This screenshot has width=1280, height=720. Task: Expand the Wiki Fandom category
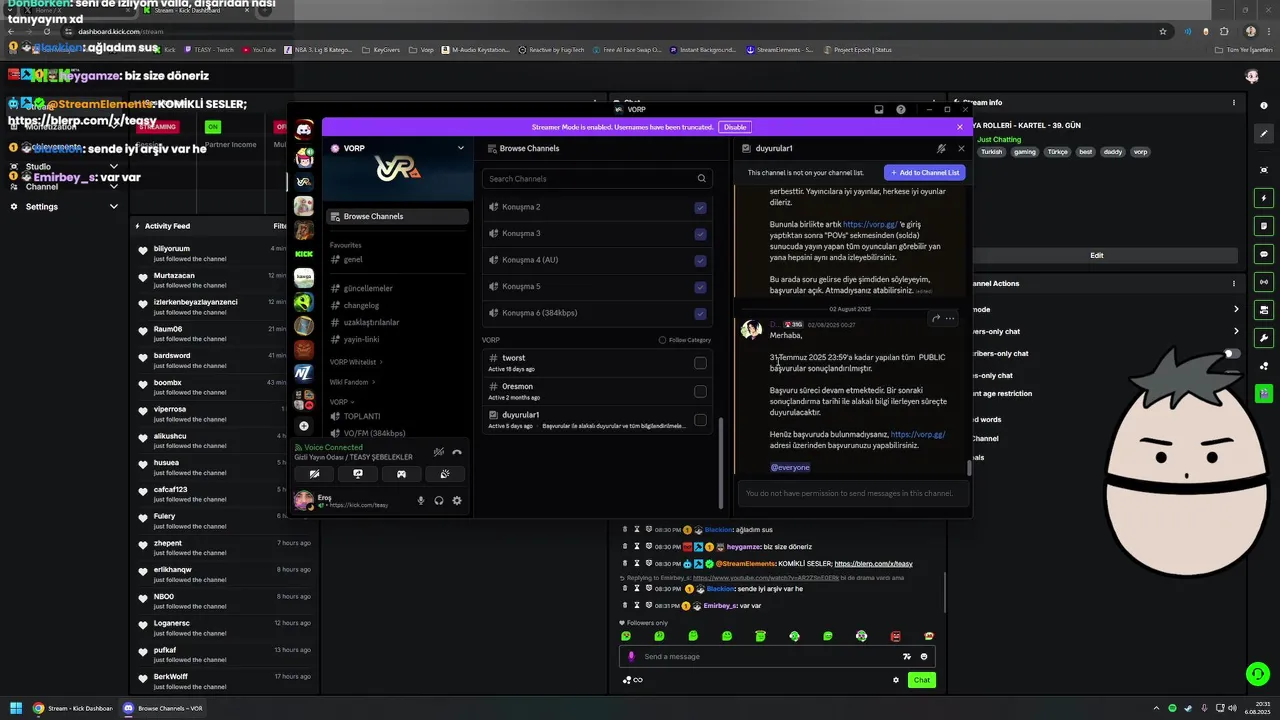tap(352, 382)
